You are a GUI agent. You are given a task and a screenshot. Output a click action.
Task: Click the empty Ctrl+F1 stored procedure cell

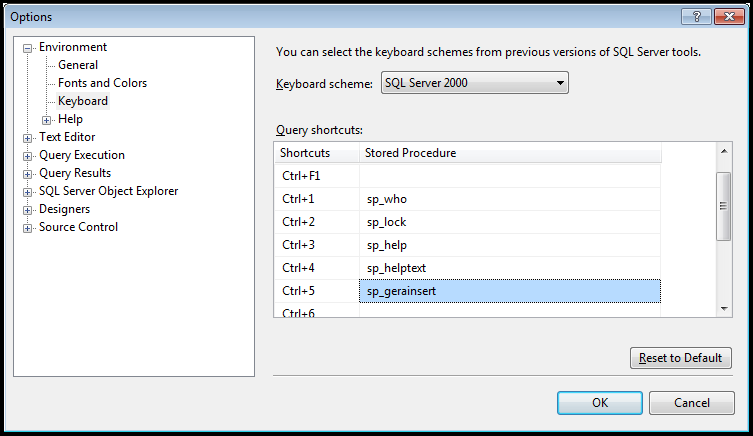pyautogui.click(x=509, y=176)
